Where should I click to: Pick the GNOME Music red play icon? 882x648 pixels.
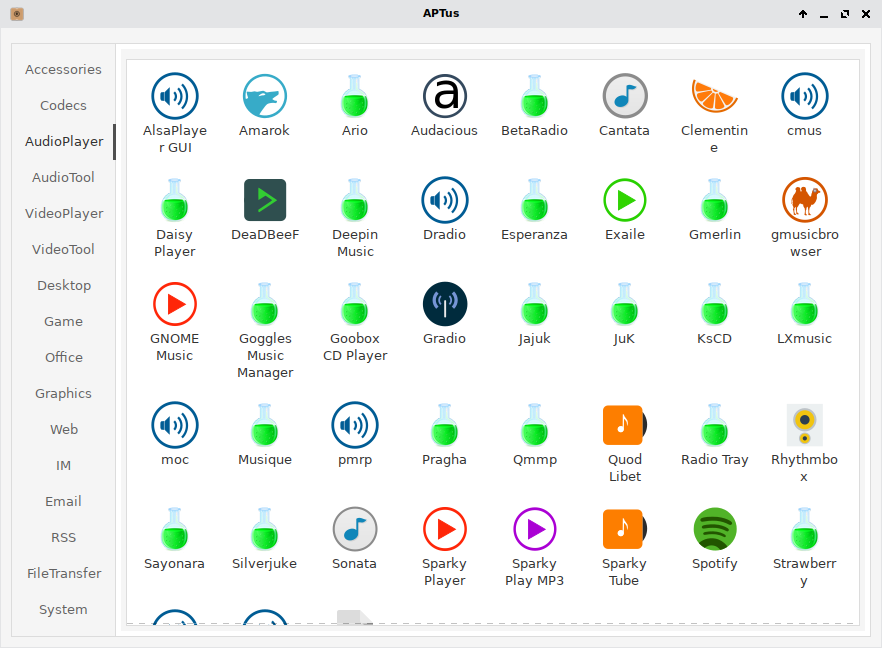(x=174, y=304)
